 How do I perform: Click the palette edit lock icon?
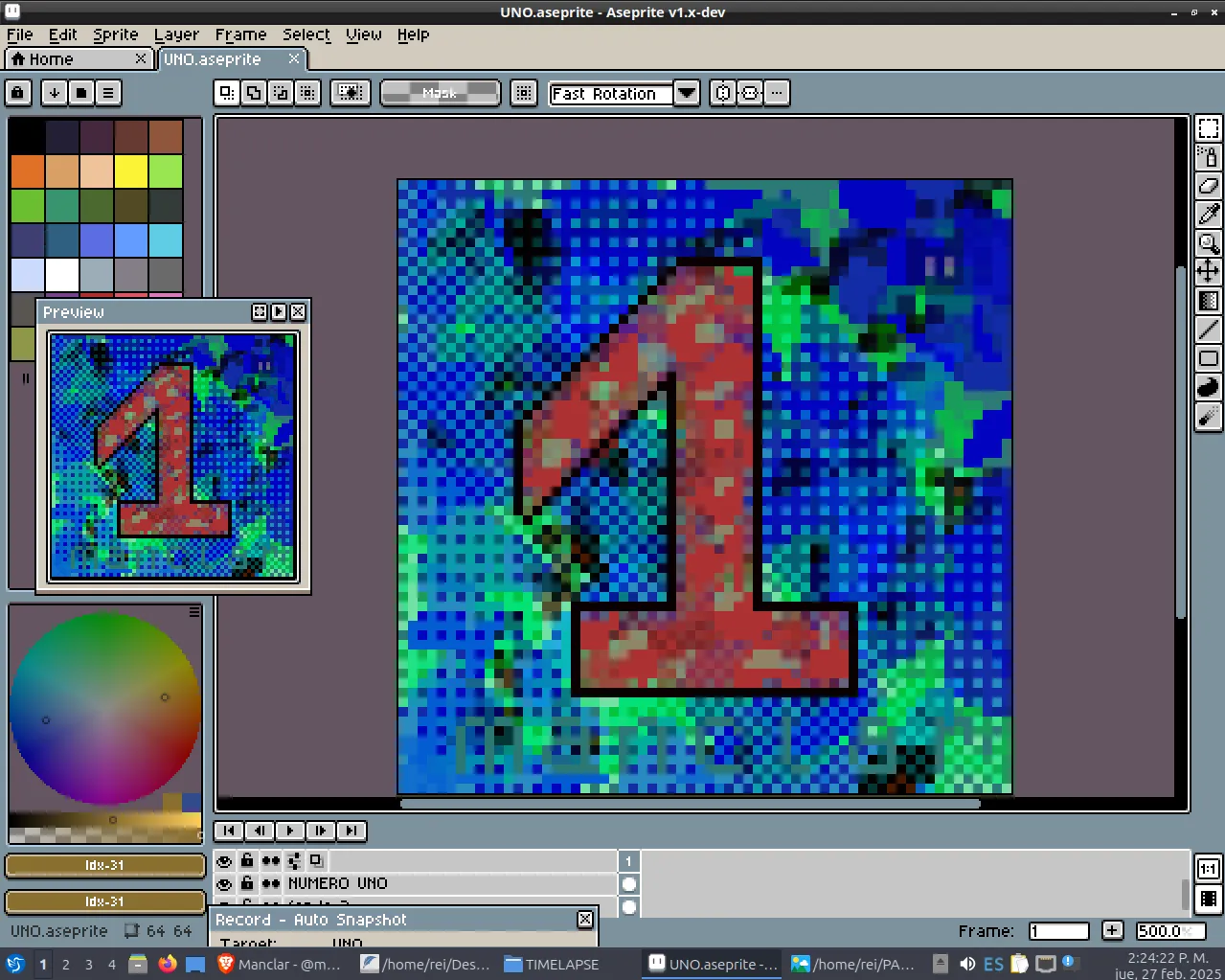[x=18, y=93]
